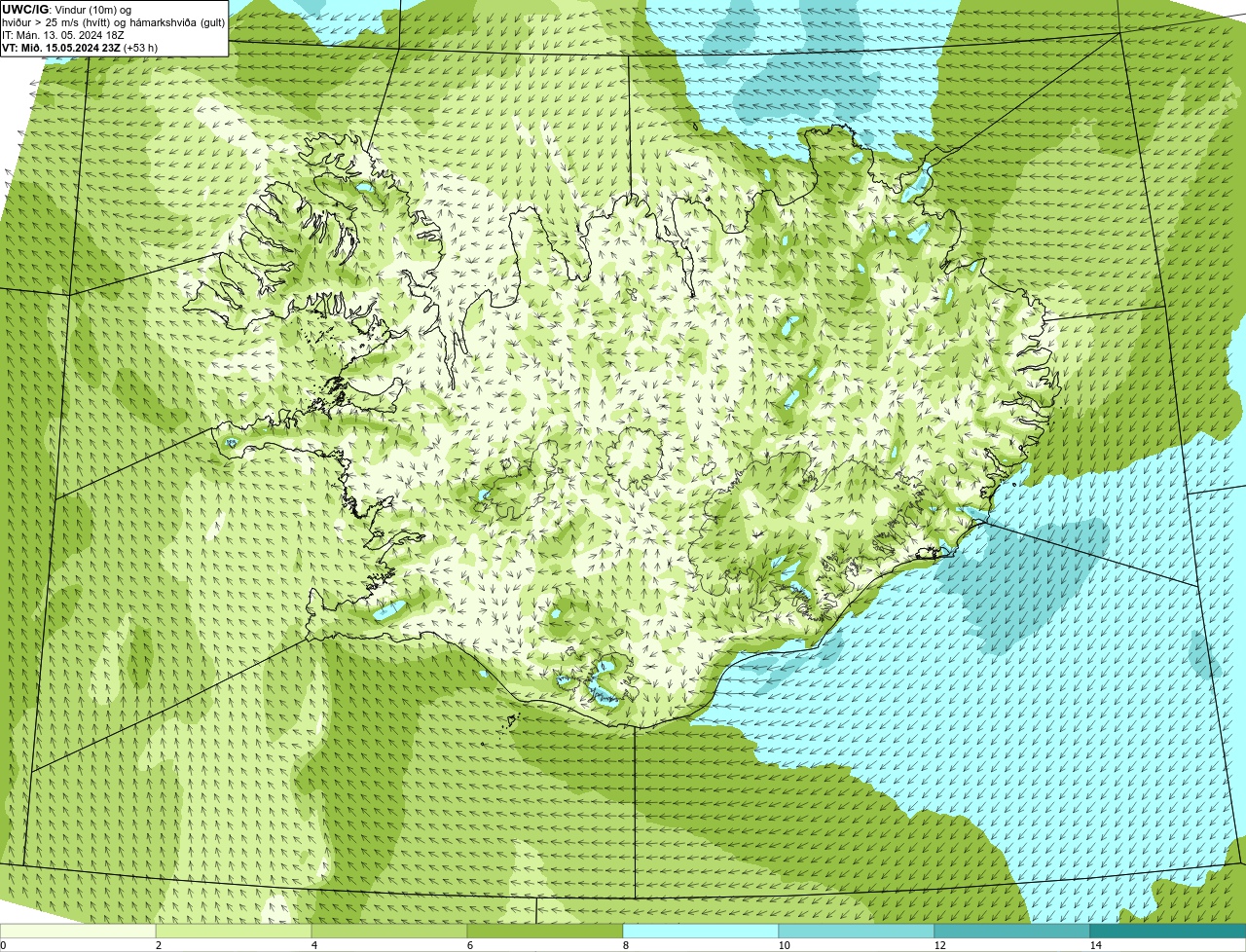This screenshot has height=952, width=1246.
Task: Click the legend tick label "14"
Action: (x=1095, y=945)
